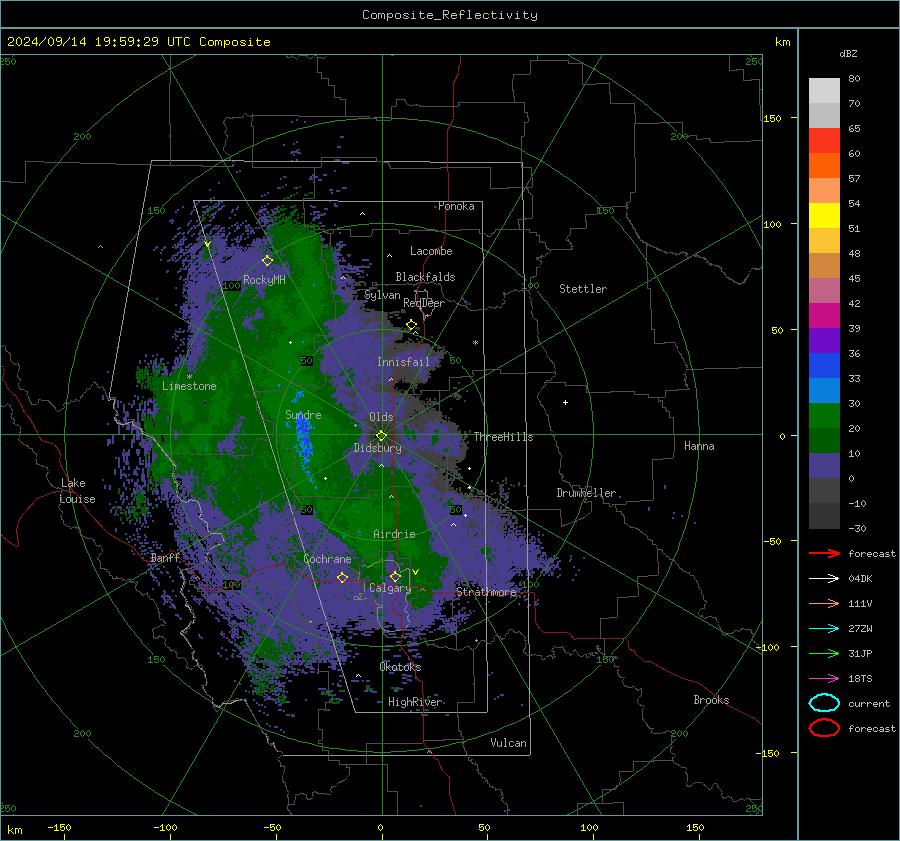Click the Airdrie city label
This screenshot has width=900, height=841.
(394, 534)
